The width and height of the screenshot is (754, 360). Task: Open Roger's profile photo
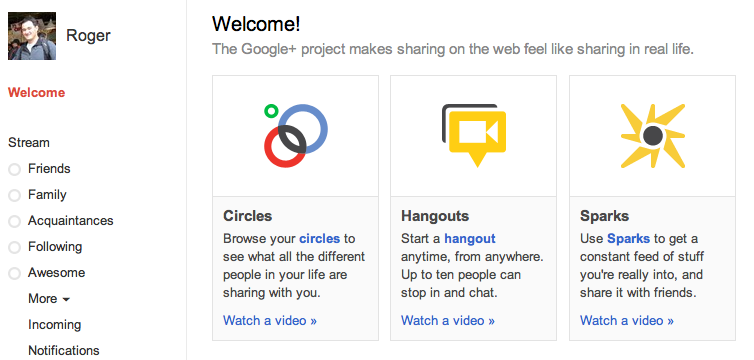pyautogui.click(x=32, y=36)
